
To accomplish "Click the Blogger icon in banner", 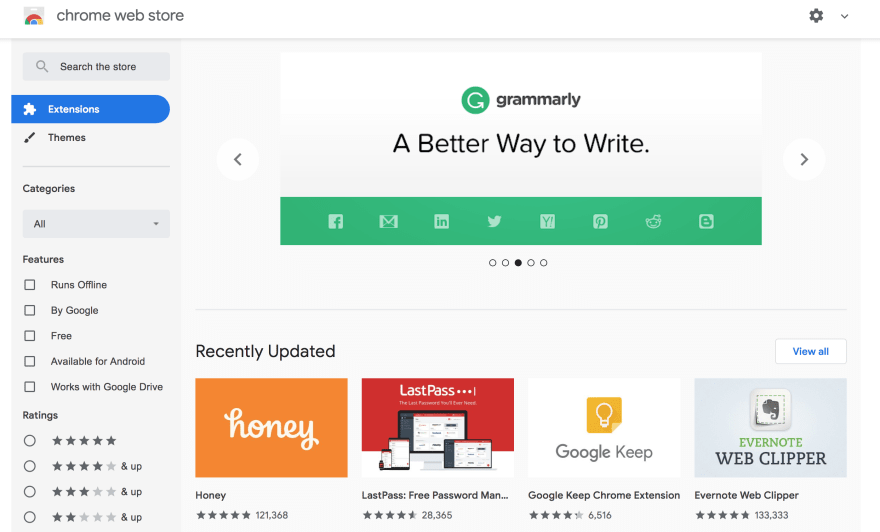I will point(706,221).
